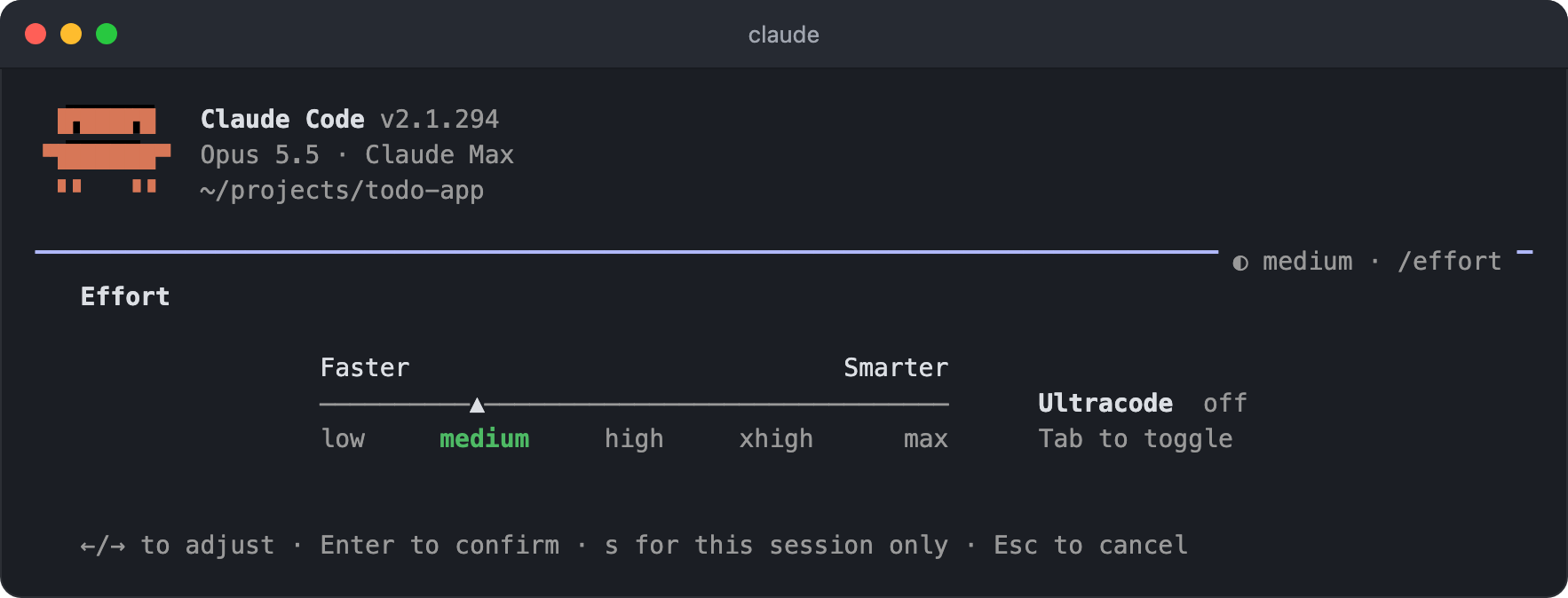Select the high effort level
Screen dimensions: 1568x598
click(634, 438)
